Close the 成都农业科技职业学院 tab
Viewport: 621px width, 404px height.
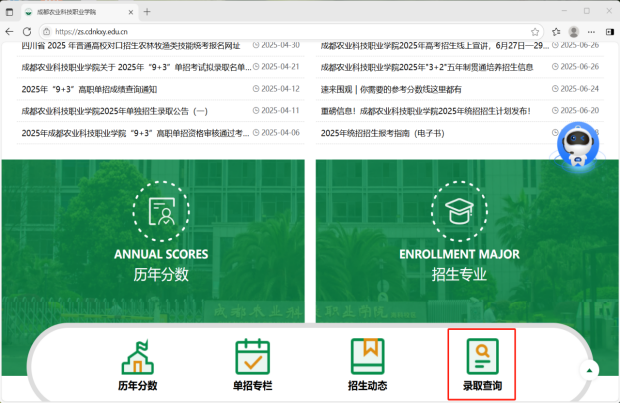pyautogui.click(x=131, y=12)
